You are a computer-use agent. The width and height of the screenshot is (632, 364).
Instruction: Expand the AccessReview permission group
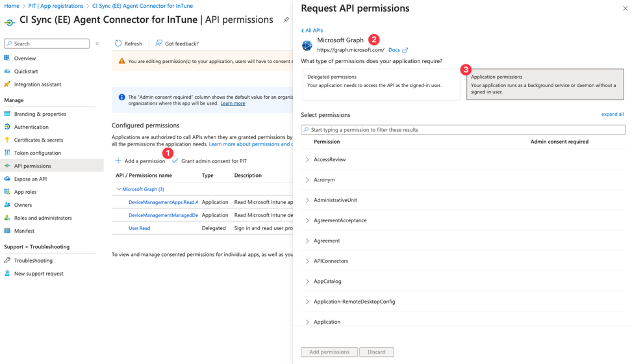(x=307, y=160)
